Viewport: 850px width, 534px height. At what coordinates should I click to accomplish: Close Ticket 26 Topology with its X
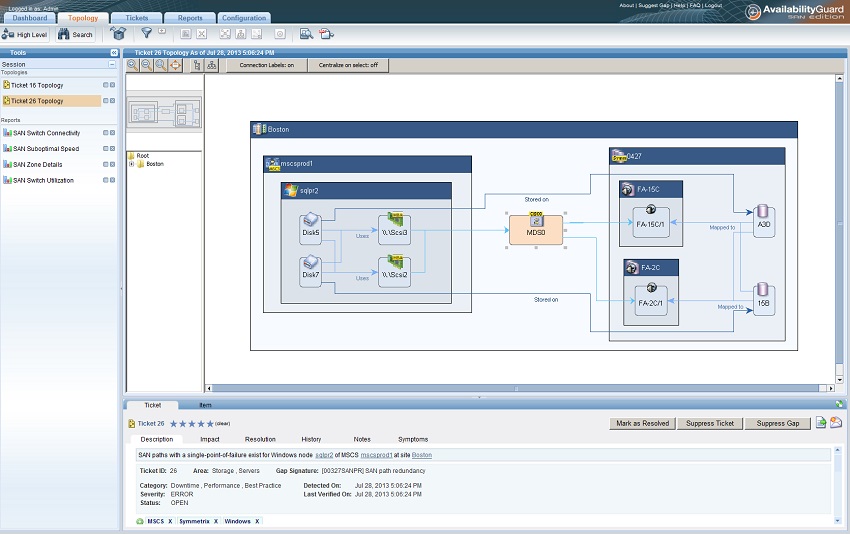pos(112,101)
